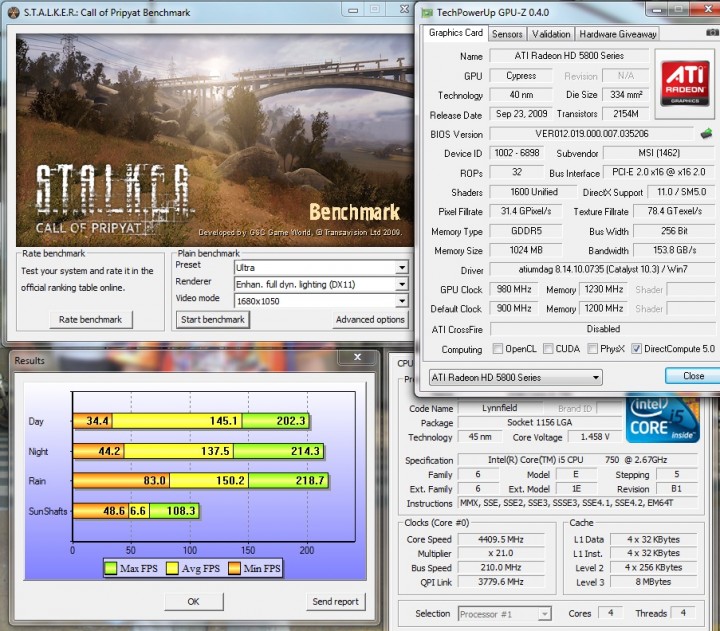Click the ATI Radeon logo
Viewport: 720px width, 631px height.
(x=684, y=84)
